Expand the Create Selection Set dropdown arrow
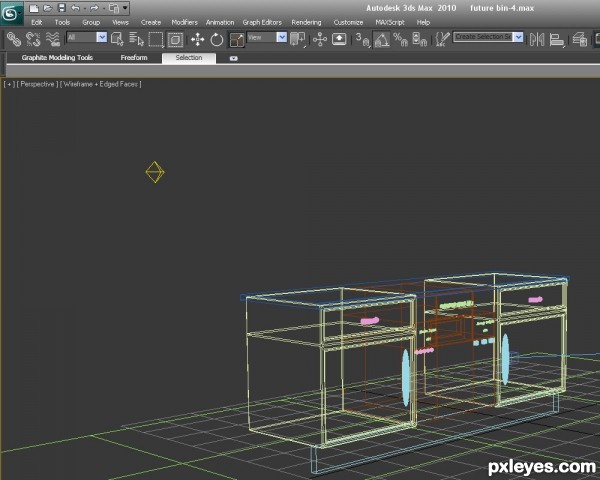600x480 pixels. (518, 37)
